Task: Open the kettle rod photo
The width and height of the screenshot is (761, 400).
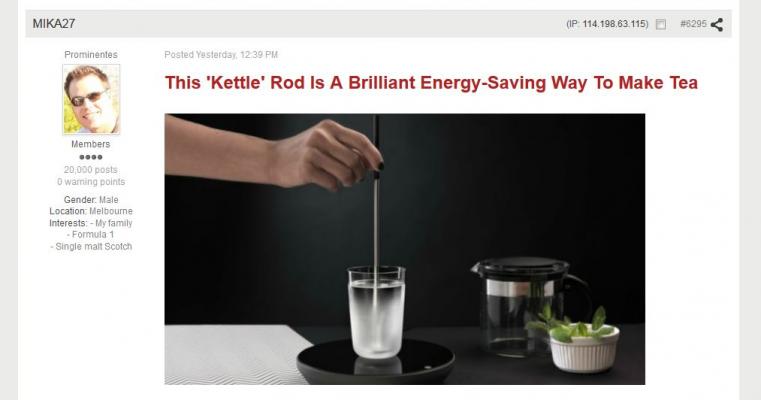Action: point(405,249)
